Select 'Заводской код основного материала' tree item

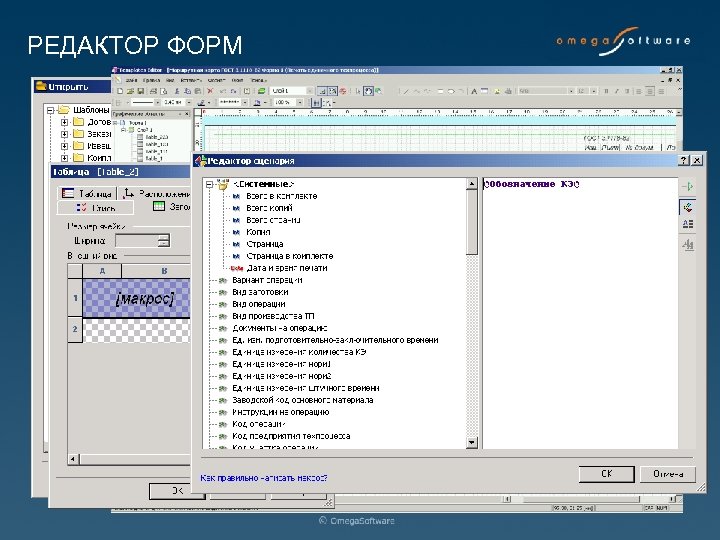[x=302, y=400]
